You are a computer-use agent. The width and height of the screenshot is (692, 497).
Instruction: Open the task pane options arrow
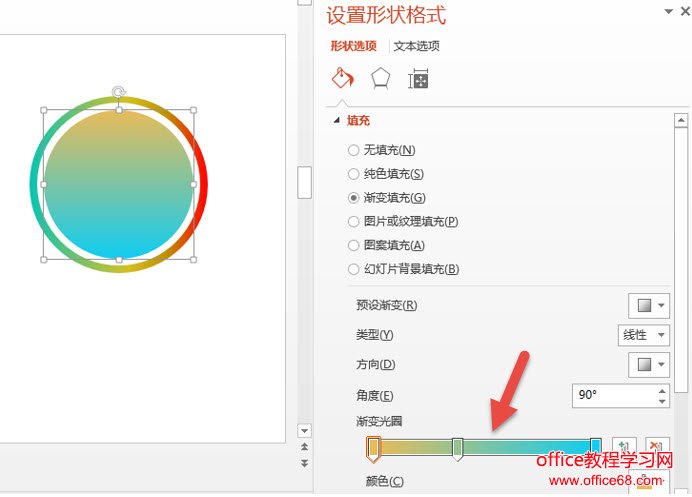(669, 11)
